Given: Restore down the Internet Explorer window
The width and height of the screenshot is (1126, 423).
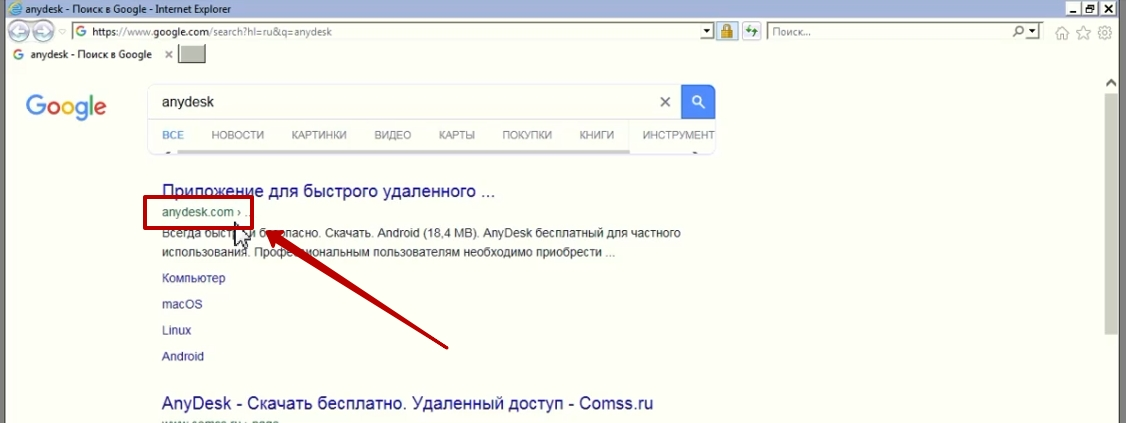Looking at the screenshot, I should tap(1091, 9).
